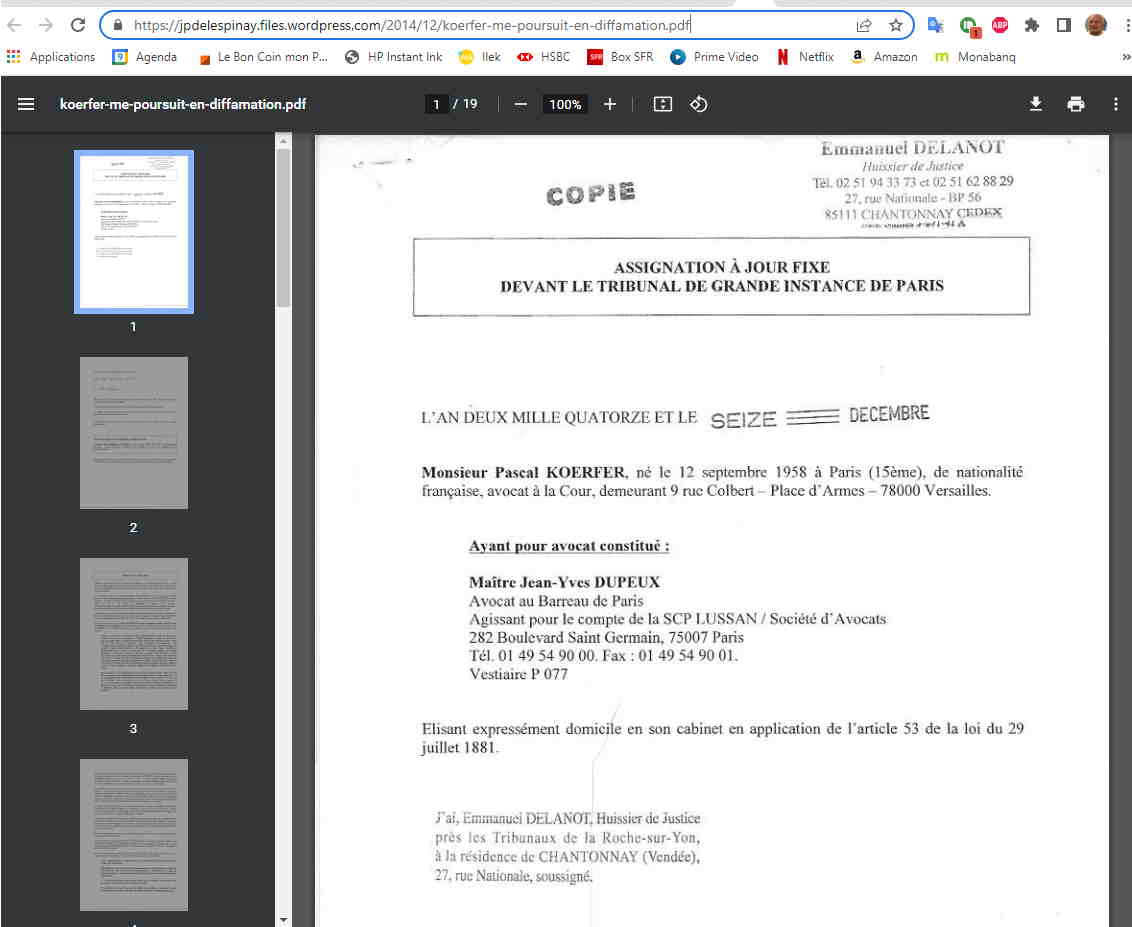Image resolution: width=1132 pixels, height=927 pixels.
Task: Click the fit to page icon
Action: tap(662, 104)
